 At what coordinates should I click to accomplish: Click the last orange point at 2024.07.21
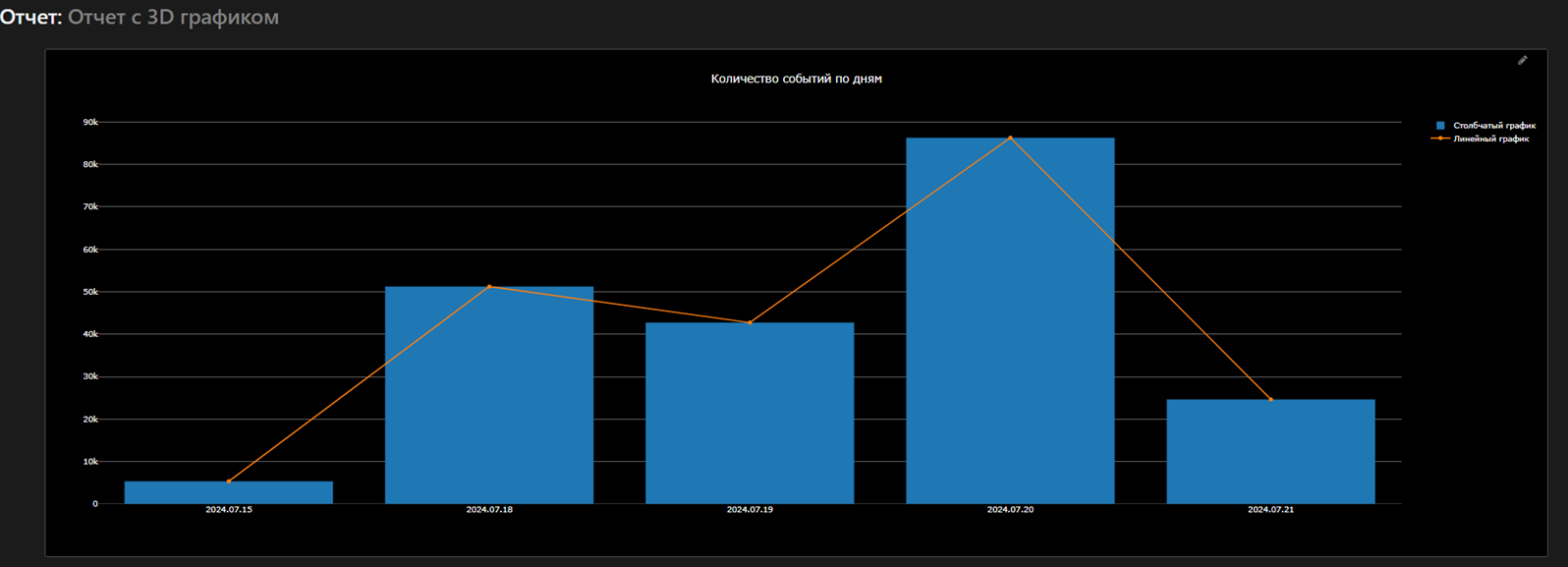coord(1270,400)
